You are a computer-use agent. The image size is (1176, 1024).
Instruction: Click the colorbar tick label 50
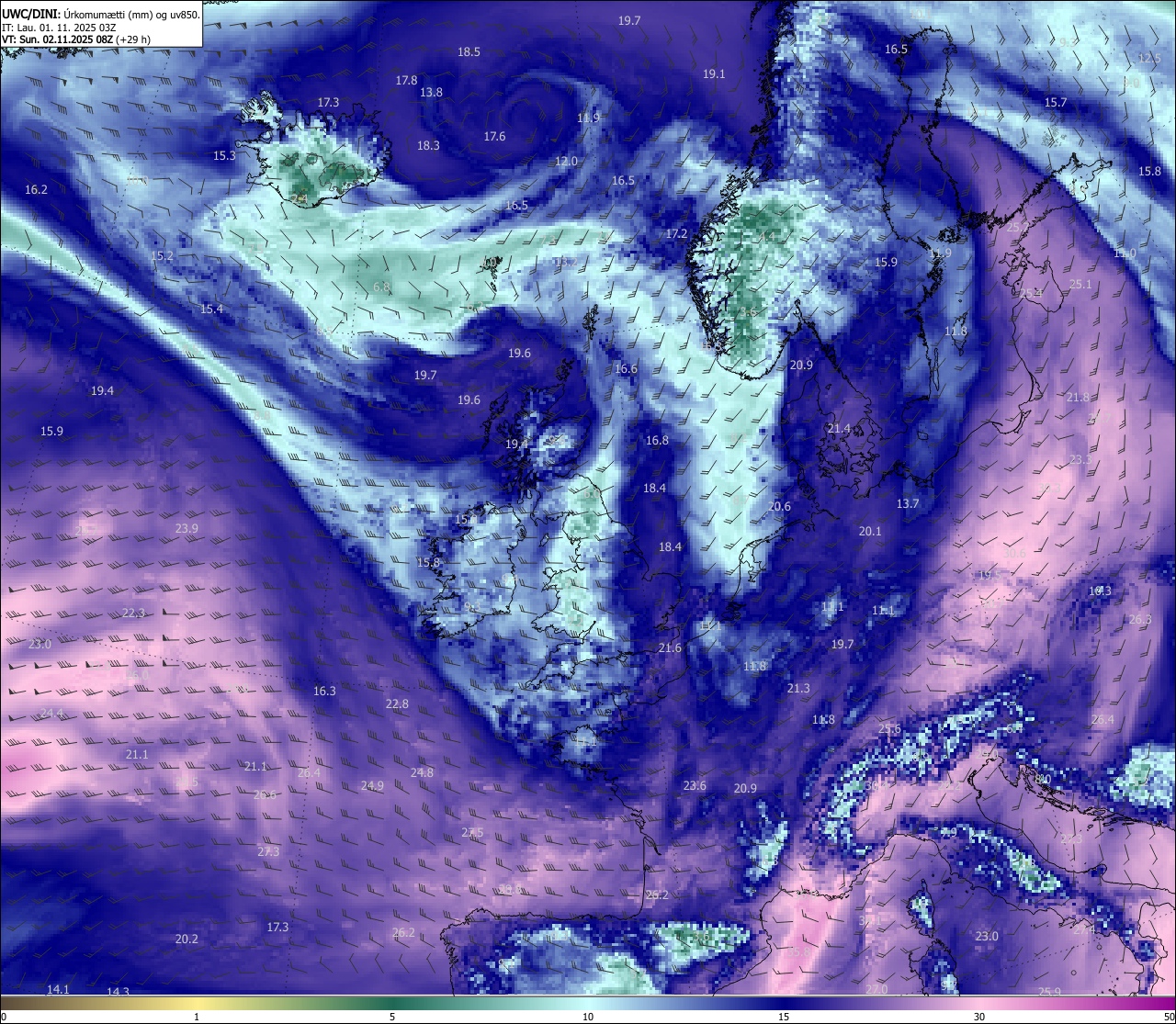pos(1169,1017)
